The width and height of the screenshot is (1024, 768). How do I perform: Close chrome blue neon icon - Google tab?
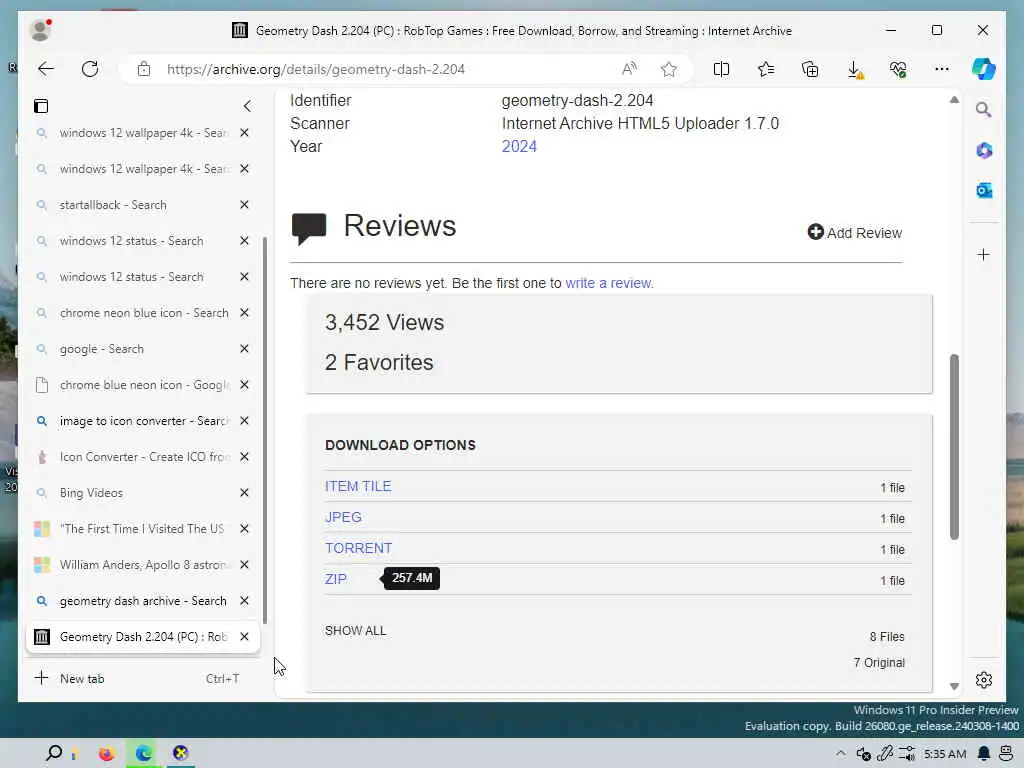pos(244,385)
